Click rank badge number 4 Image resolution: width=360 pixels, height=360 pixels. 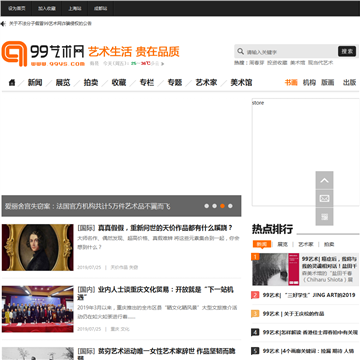[255, 332]
